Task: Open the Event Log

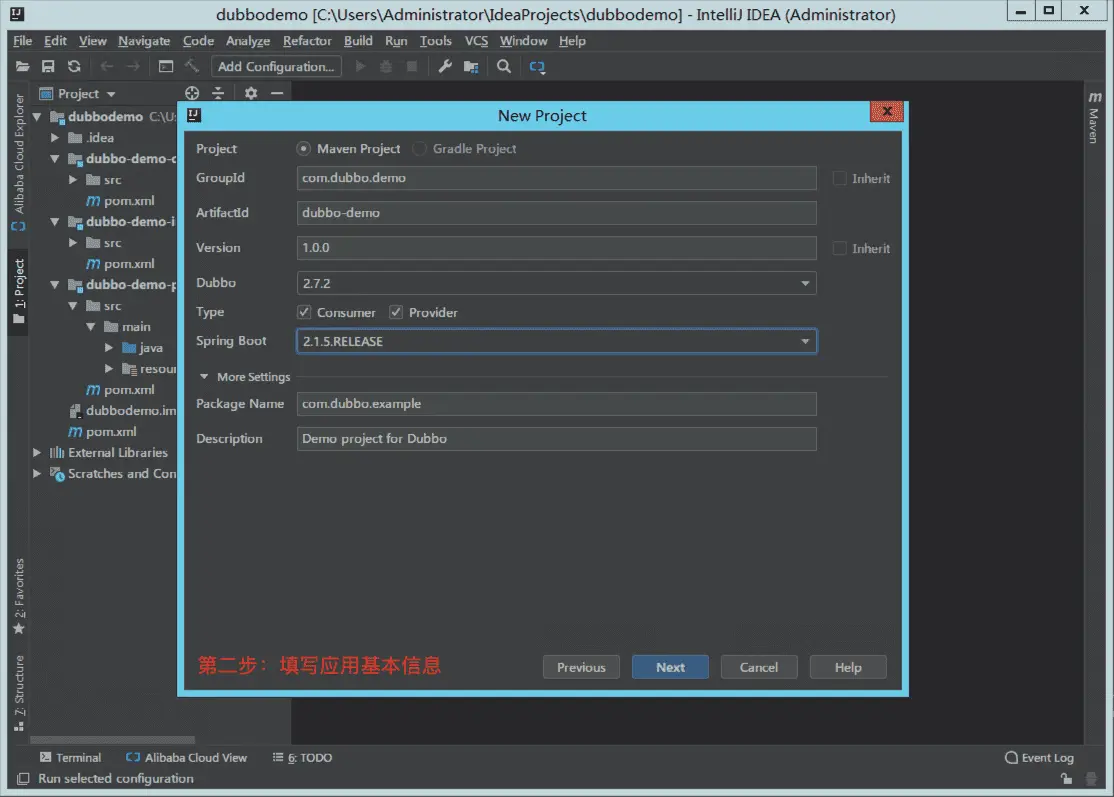Action: [1039, 758]
